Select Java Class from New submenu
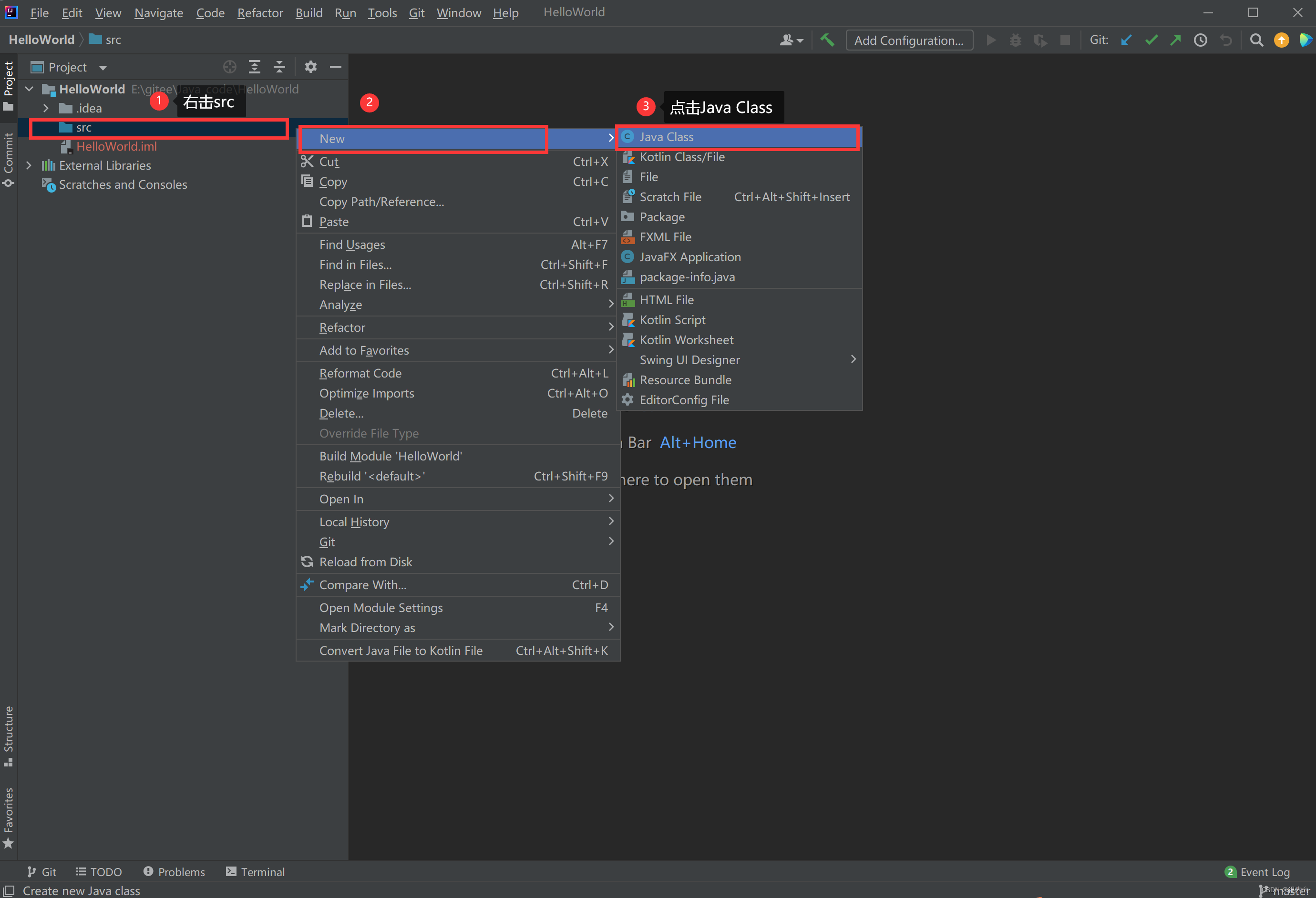This screenshot has width=1316, height=898. pyautogui.click(x=739, y=136)
